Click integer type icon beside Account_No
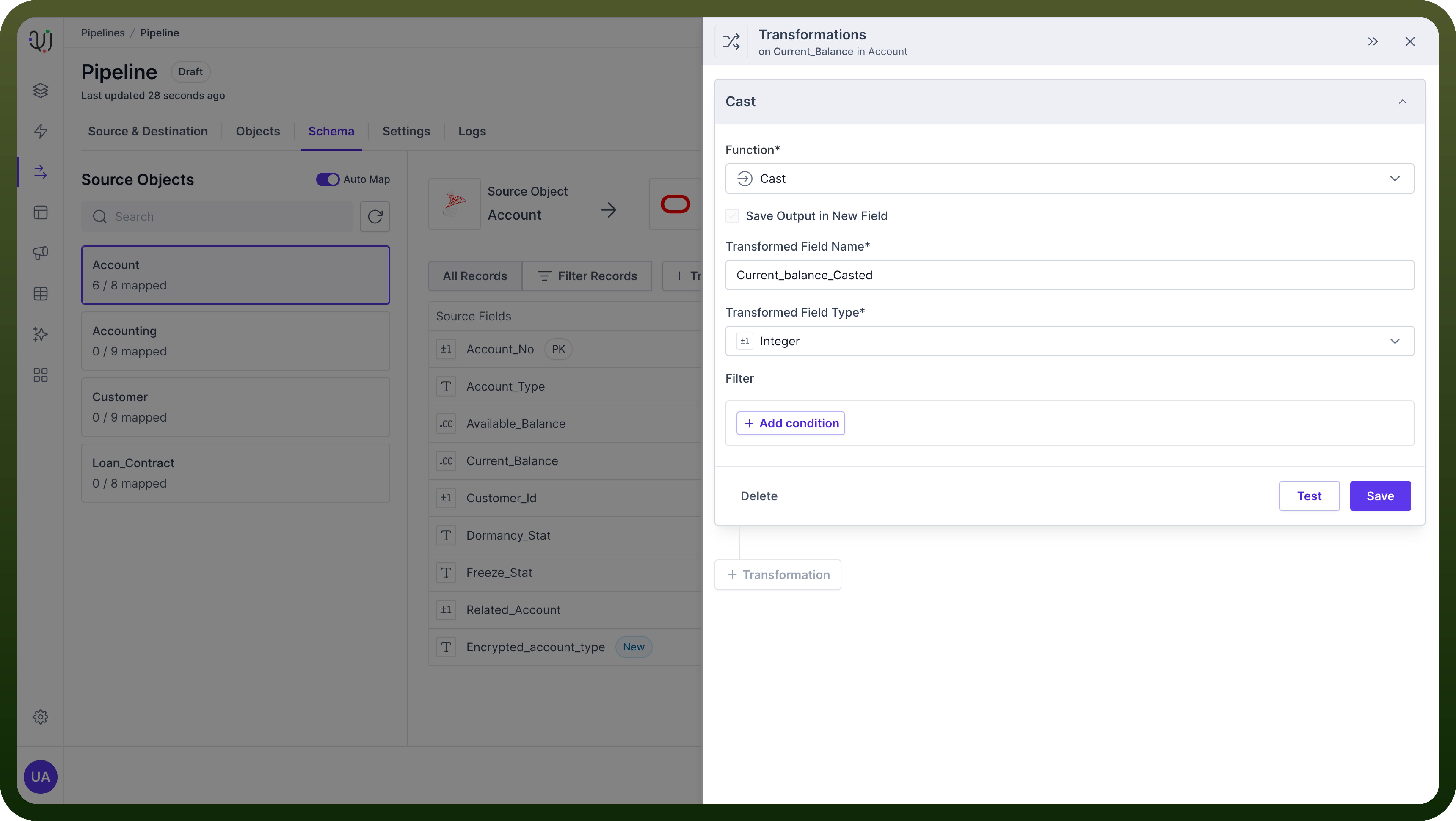This screenshot has width=1456, height=821. (x=446, y=349)
